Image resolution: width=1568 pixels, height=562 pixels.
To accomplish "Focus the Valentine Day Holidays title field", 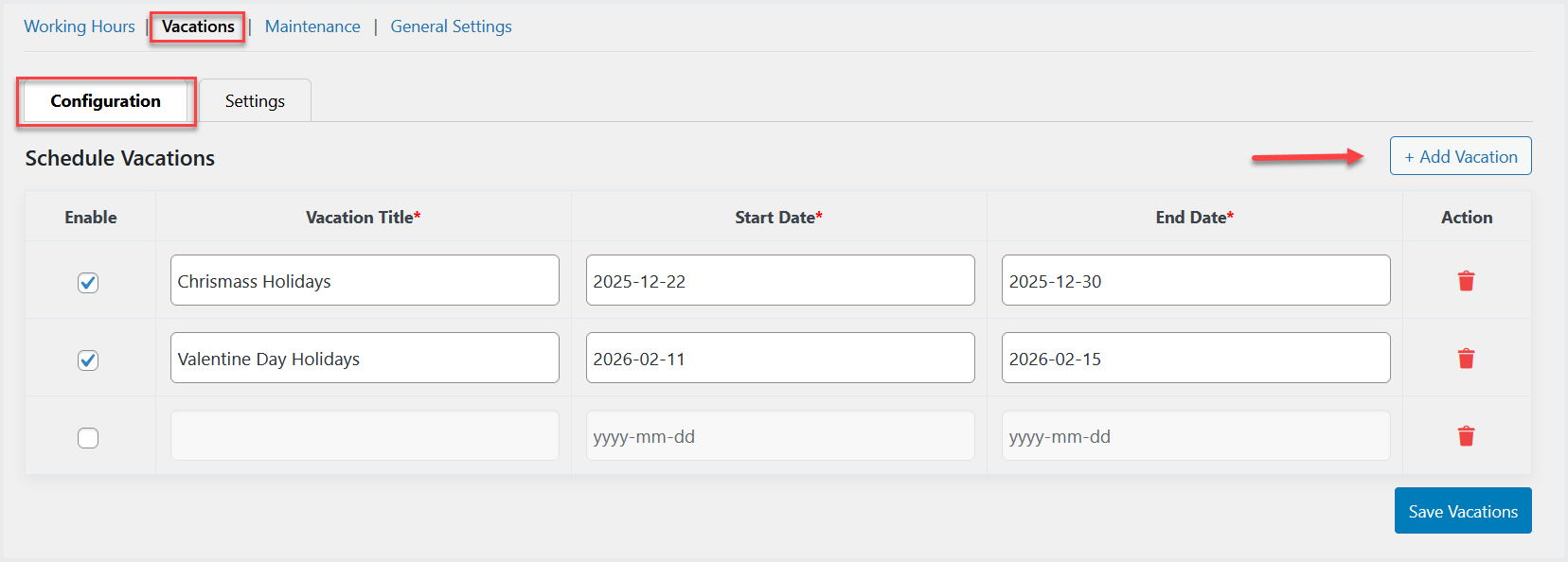I will (x=365, y=359).
